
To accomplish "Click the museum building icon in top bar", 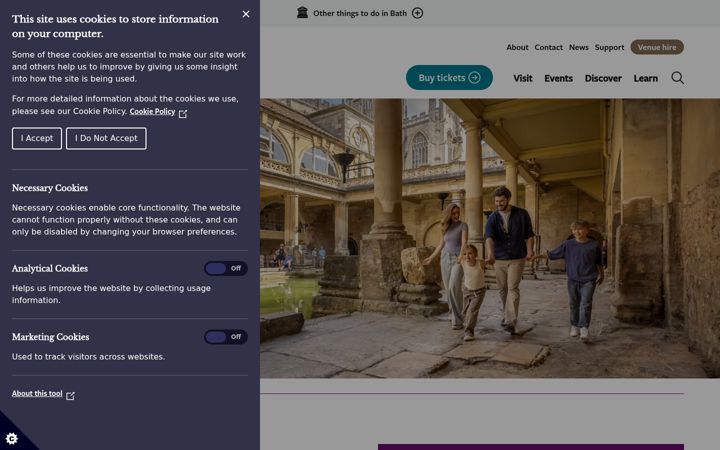I will pyautogui.click(x=302, y=12).
